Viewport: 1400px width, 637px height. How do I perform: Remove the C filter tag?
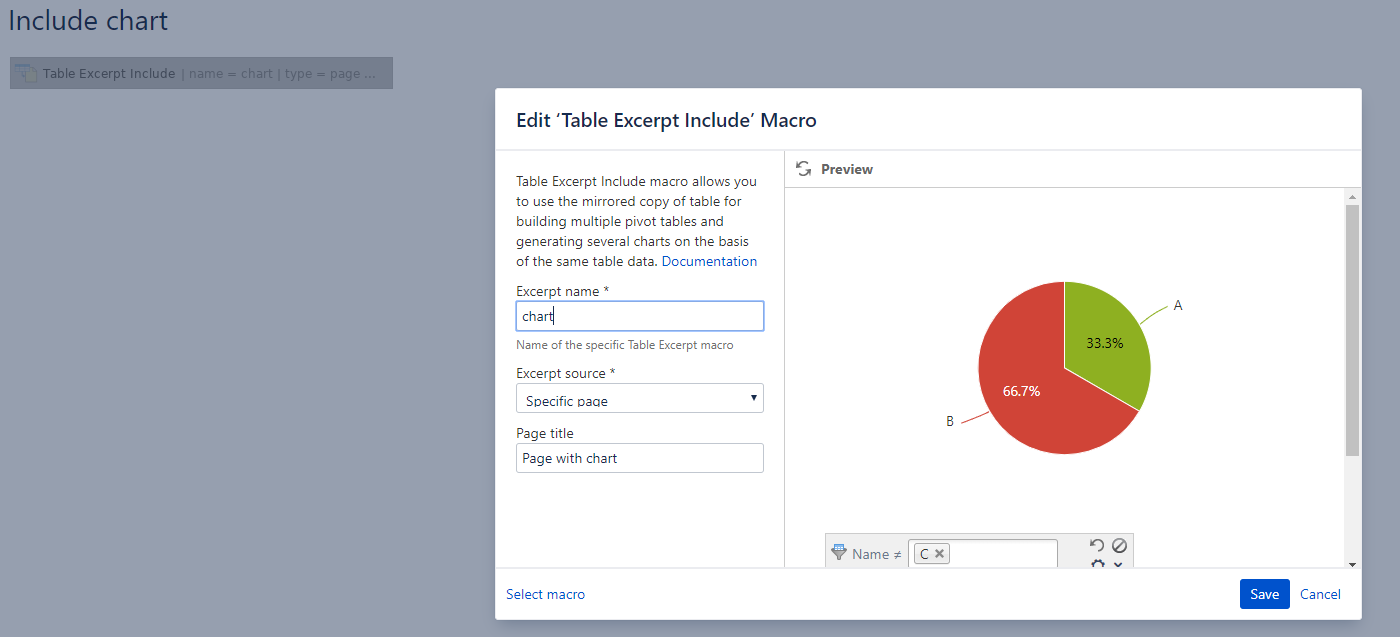pyautogui.click(x=940, y=554)
